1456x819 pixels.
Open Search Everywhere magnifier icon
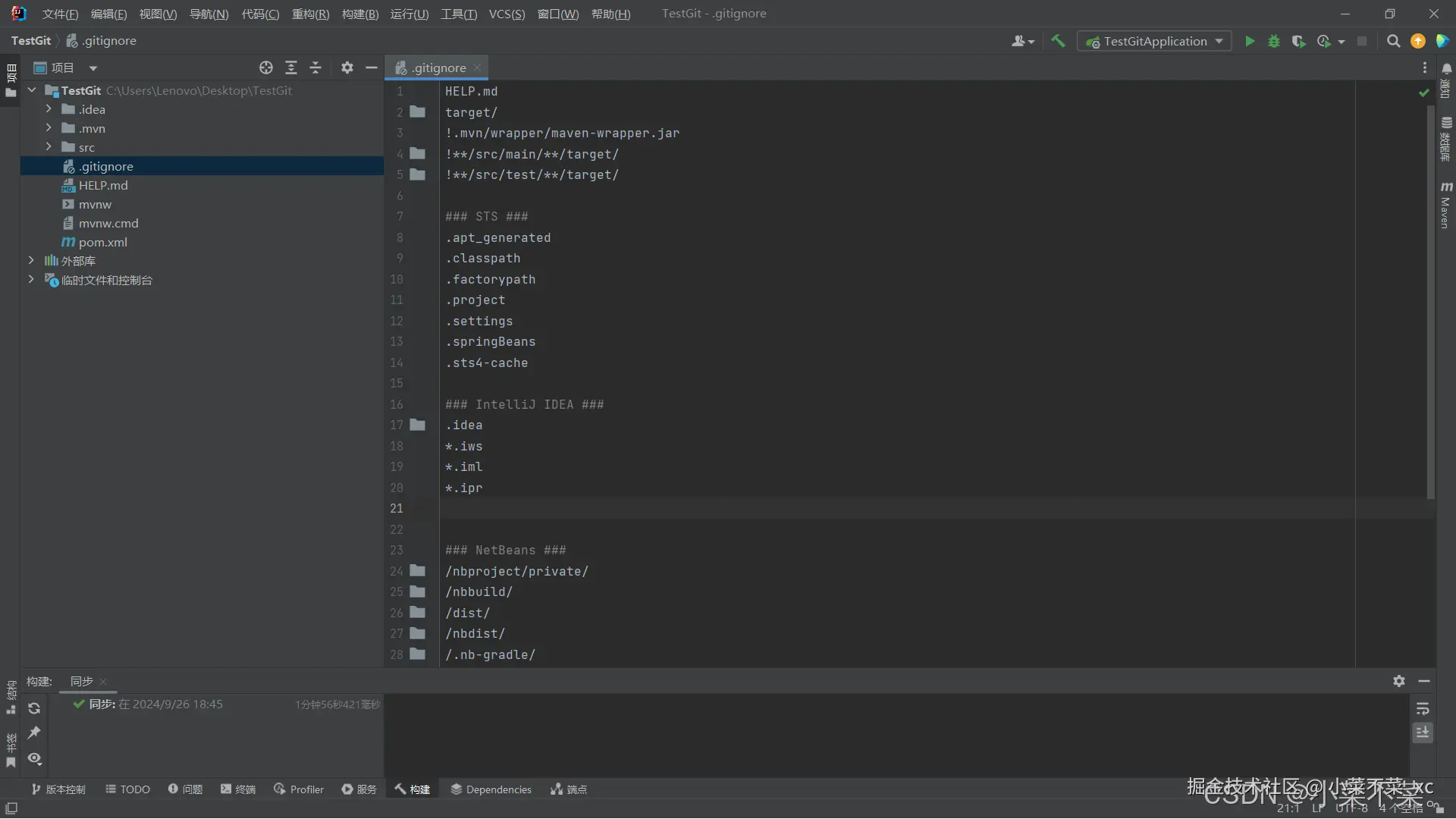1393,42
